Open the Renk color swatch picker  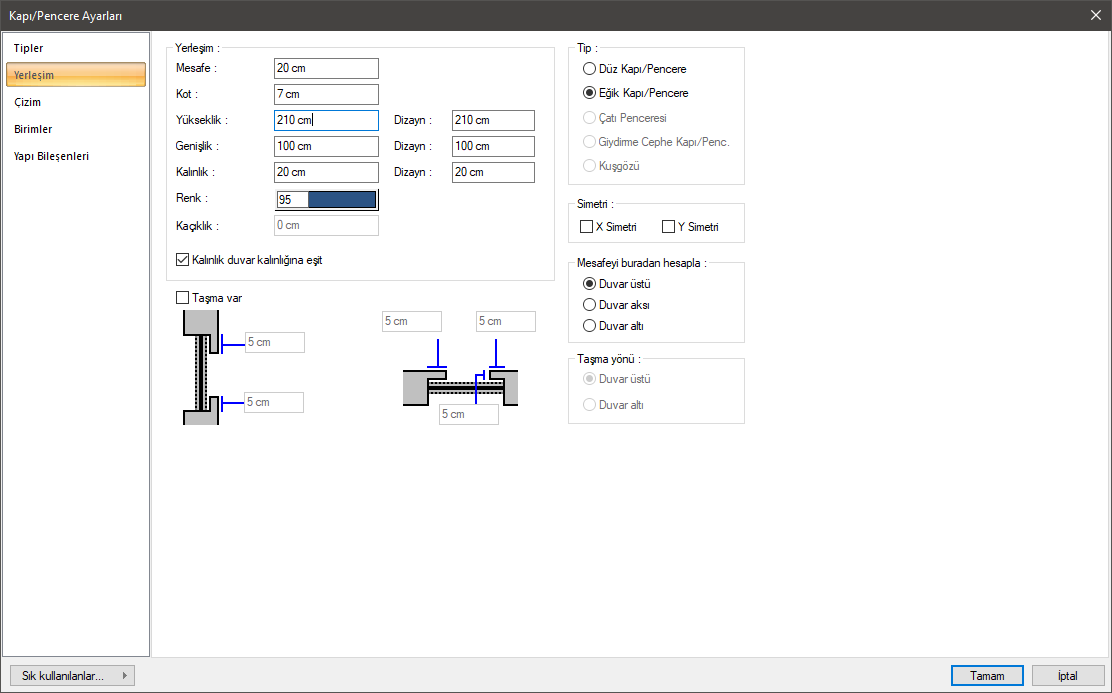[341, 199]
